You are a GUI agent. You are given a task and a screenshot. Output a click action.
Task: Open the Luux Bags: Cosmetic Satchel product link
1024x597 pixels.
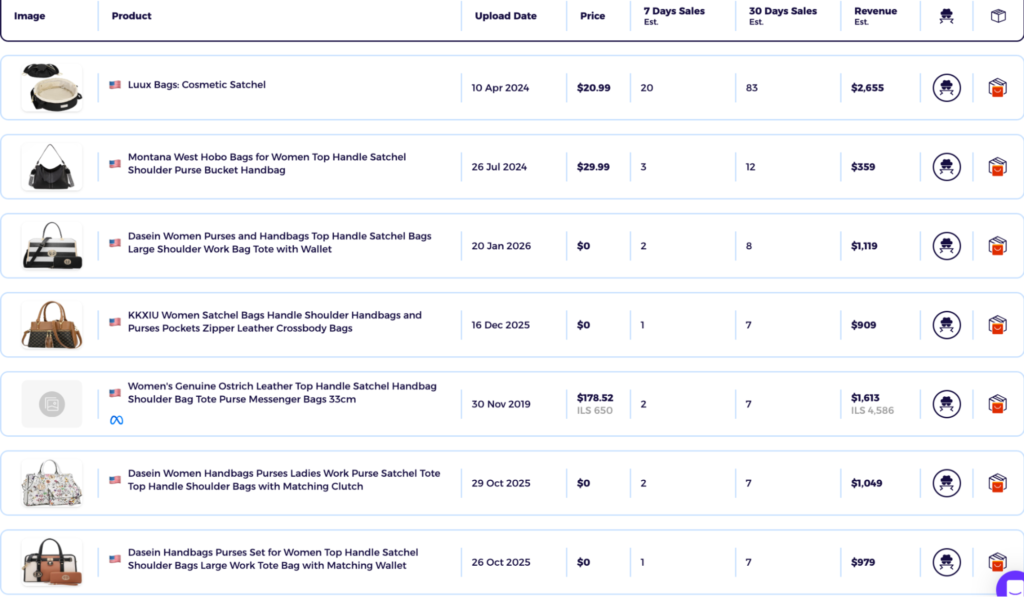(197, 84)
